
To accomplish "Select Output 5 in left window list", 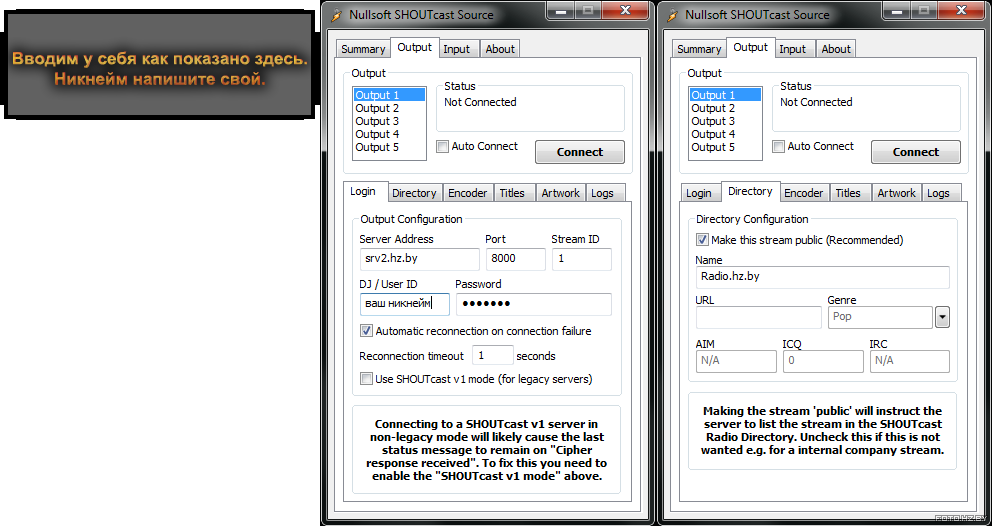I will click(389, 147).
